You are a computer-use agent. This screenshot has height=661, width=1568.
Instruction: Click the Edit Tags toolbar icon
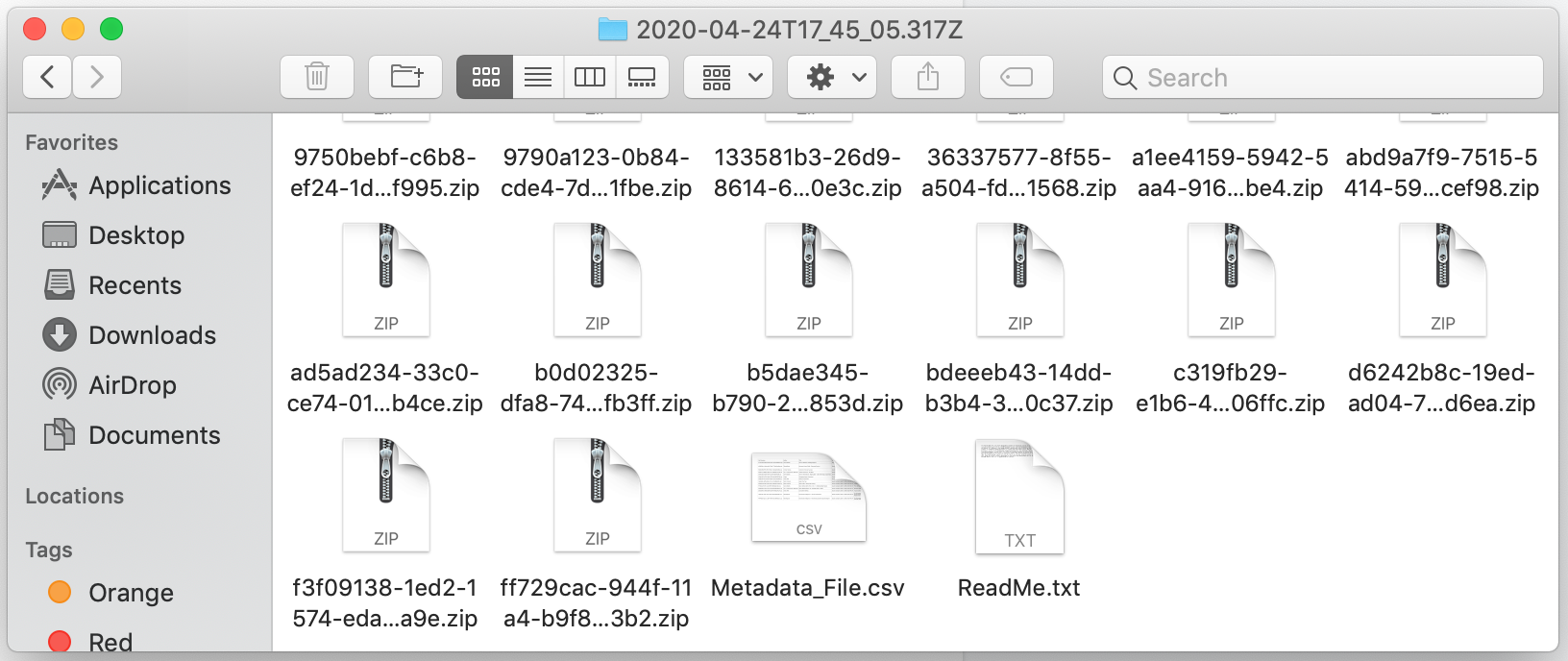click(x=1017, y=77)
